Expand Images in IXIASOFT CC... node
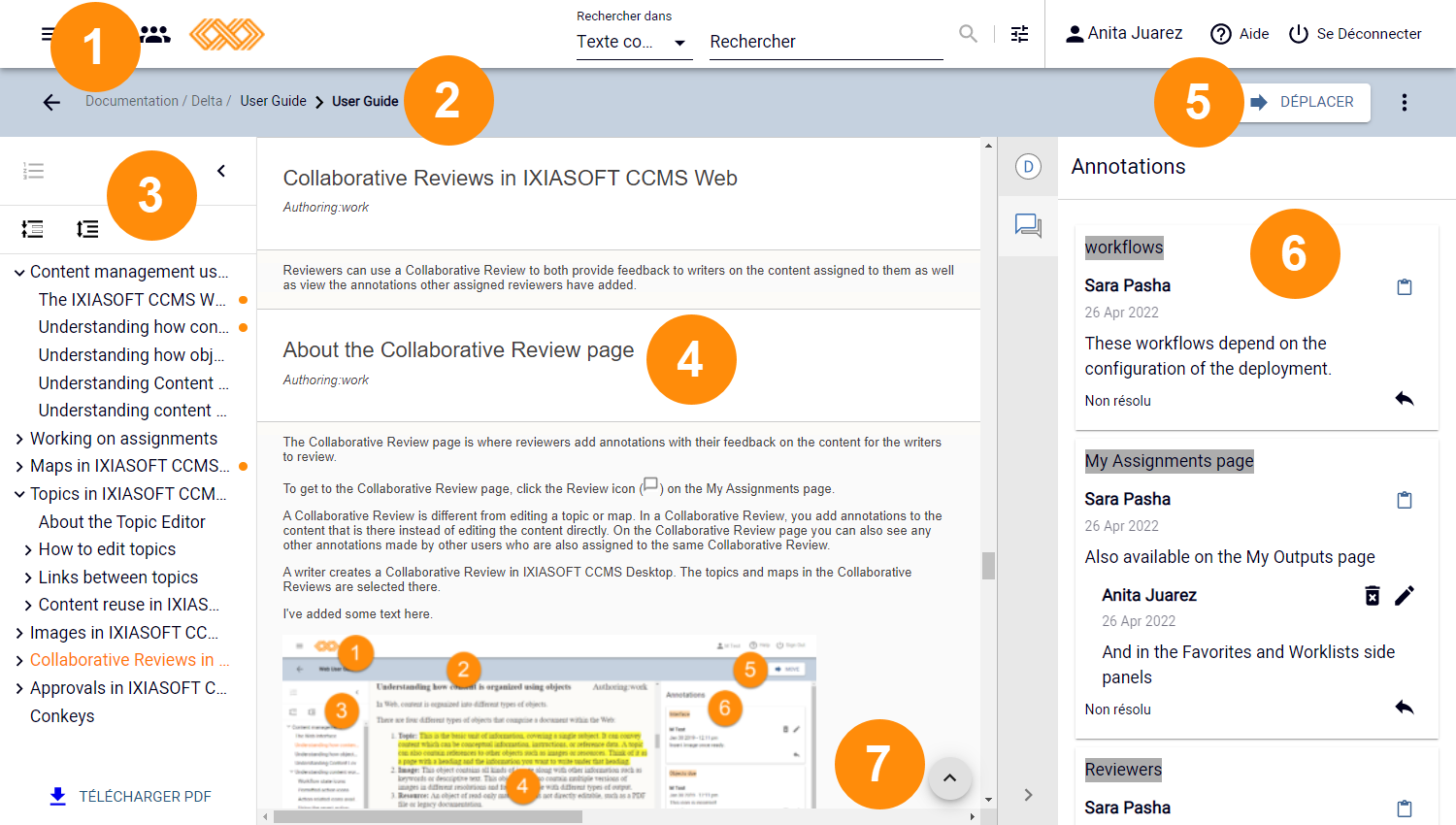1456x825 pixels. point(19,633)
